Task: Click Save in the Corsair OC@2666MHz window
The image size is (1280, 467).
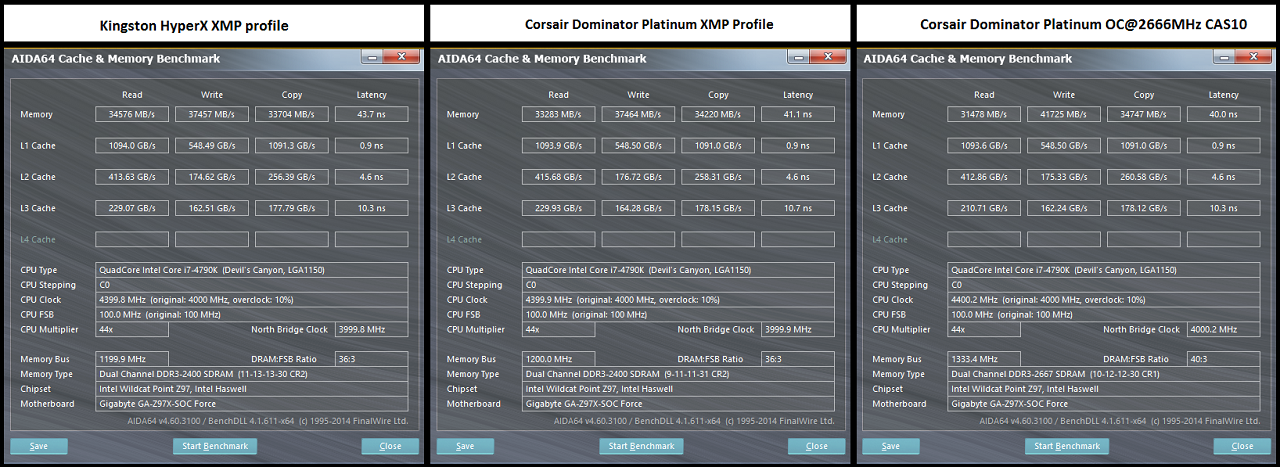Action: (890, 446)
